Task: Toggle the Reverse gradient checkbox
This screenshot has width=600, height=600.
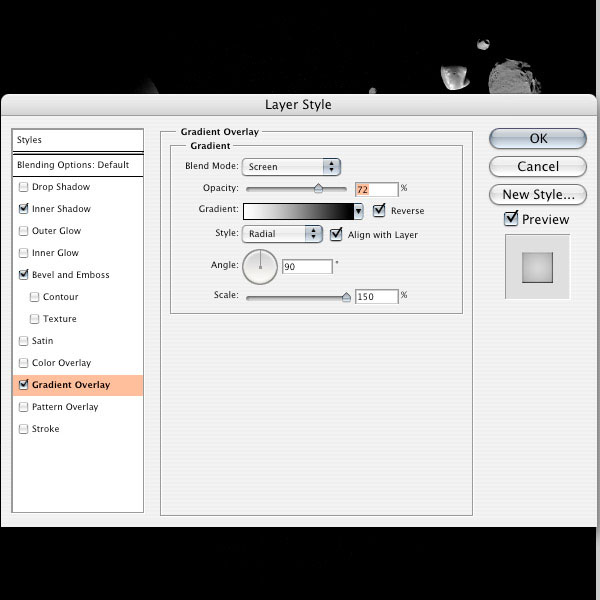Action: 379,211
